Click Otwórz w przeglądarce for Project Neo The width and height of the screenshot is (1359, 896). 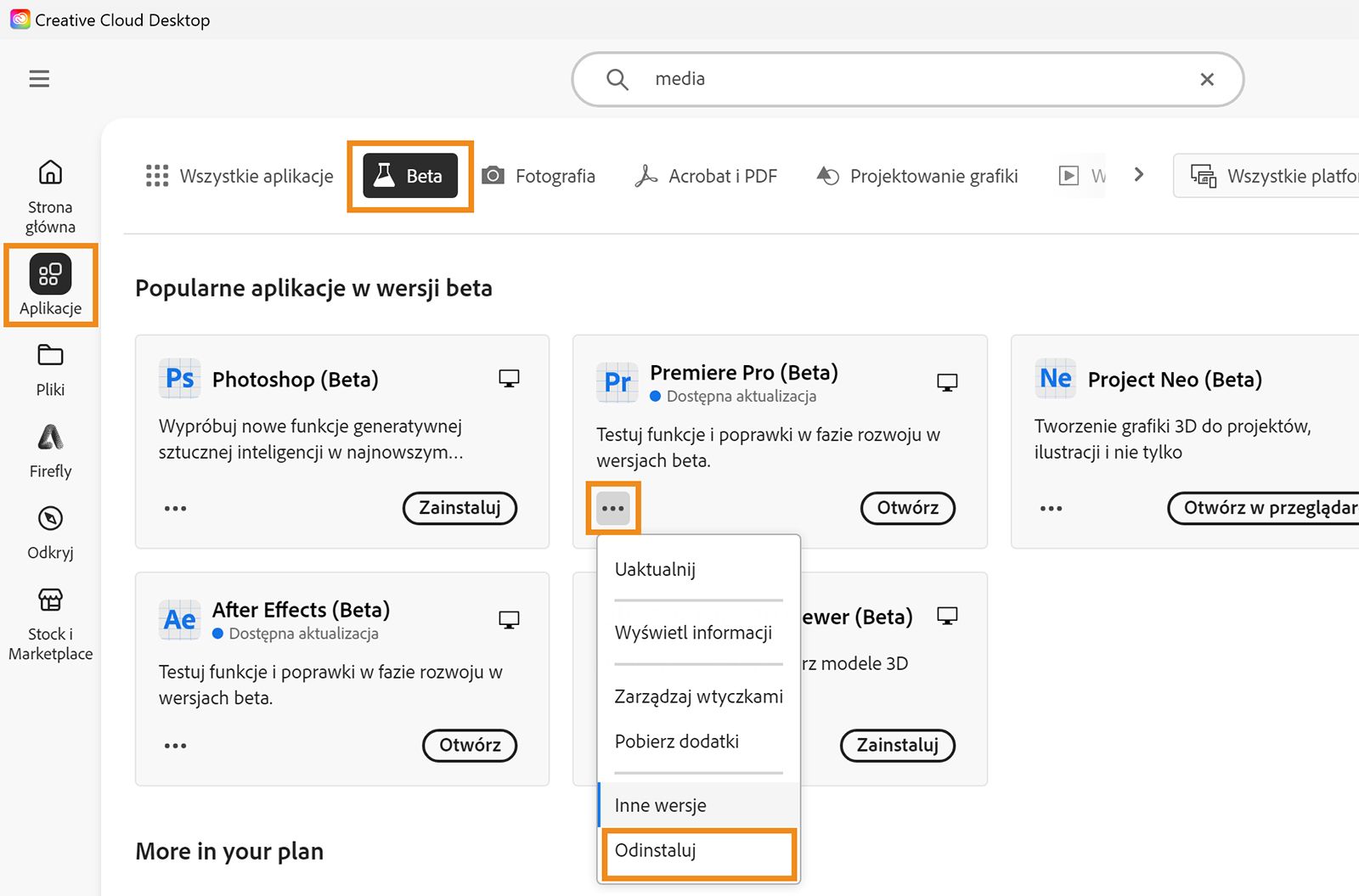click(1264, 508)
